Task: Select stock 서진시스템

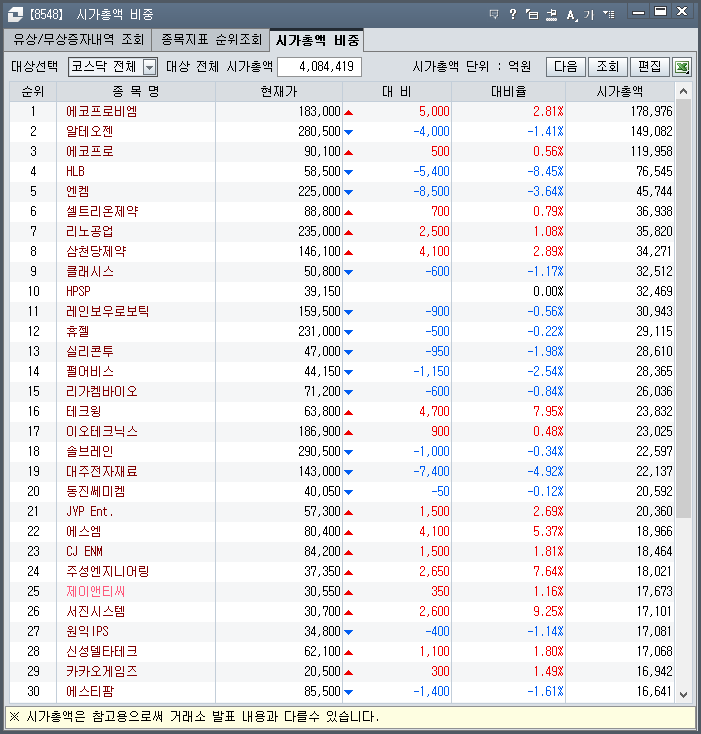Action: [x=95, y=612]
